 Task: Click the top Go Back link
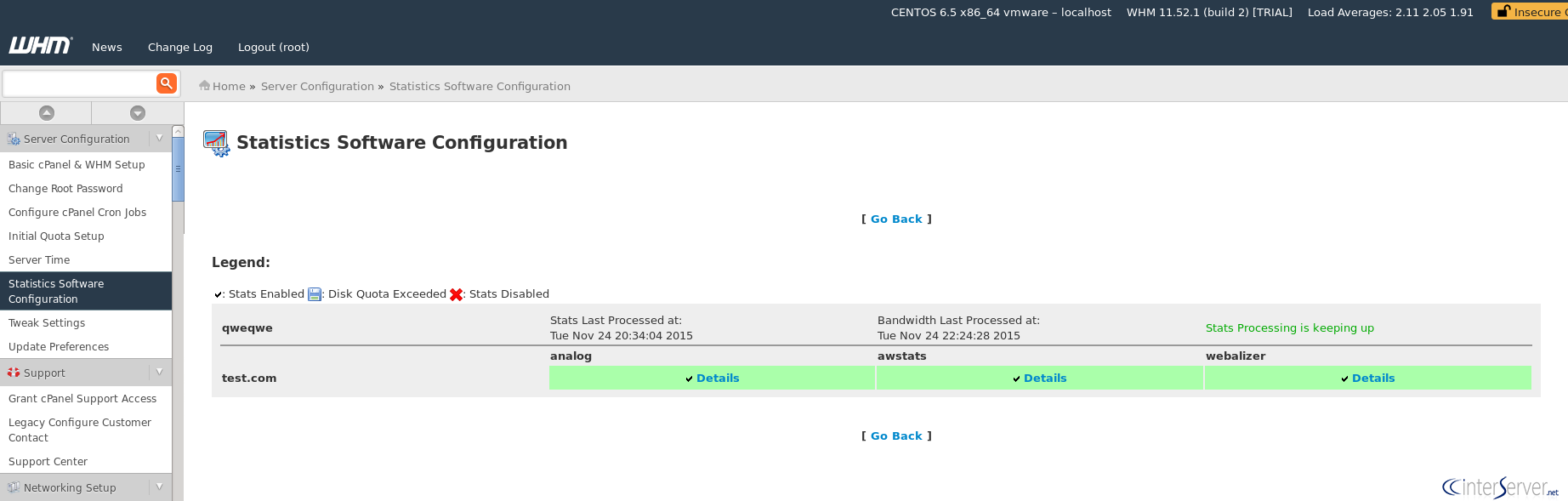[x=896, y=219]
